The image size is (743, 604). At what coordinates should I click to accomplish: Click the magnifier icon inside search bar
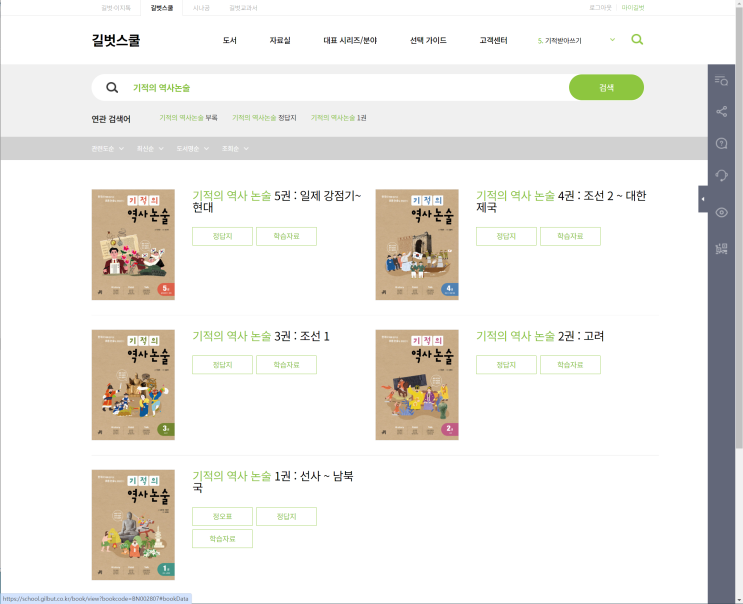(x=112, y=88)
